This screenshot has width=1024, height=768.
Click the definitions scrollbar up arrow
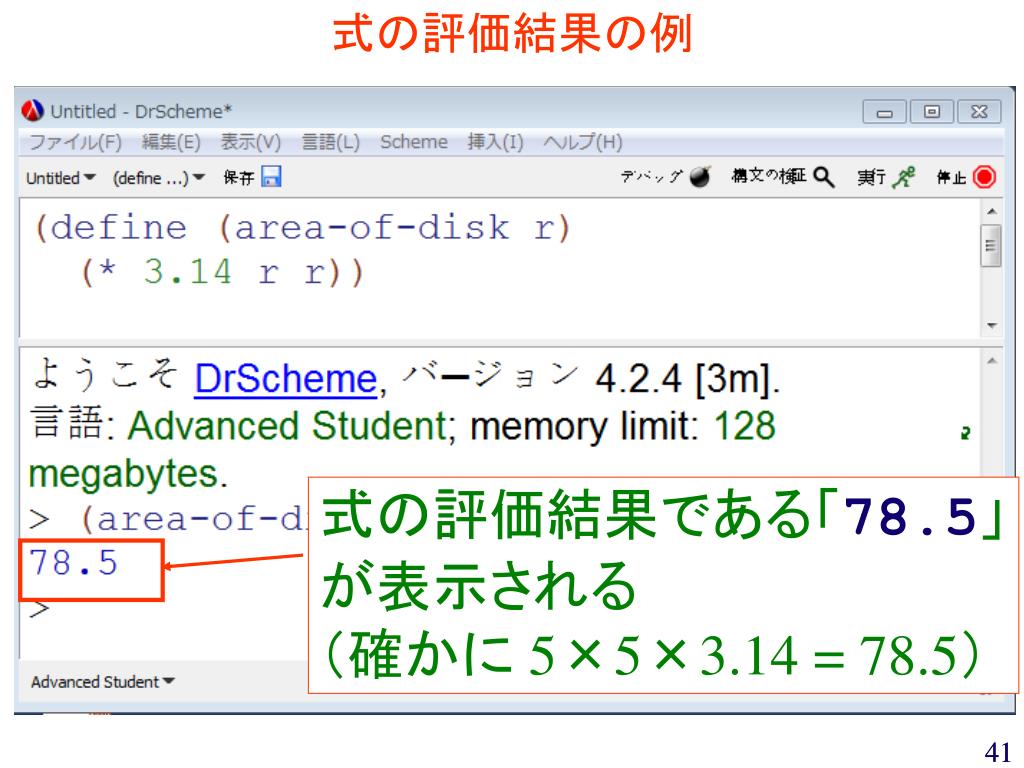[991, 212]
